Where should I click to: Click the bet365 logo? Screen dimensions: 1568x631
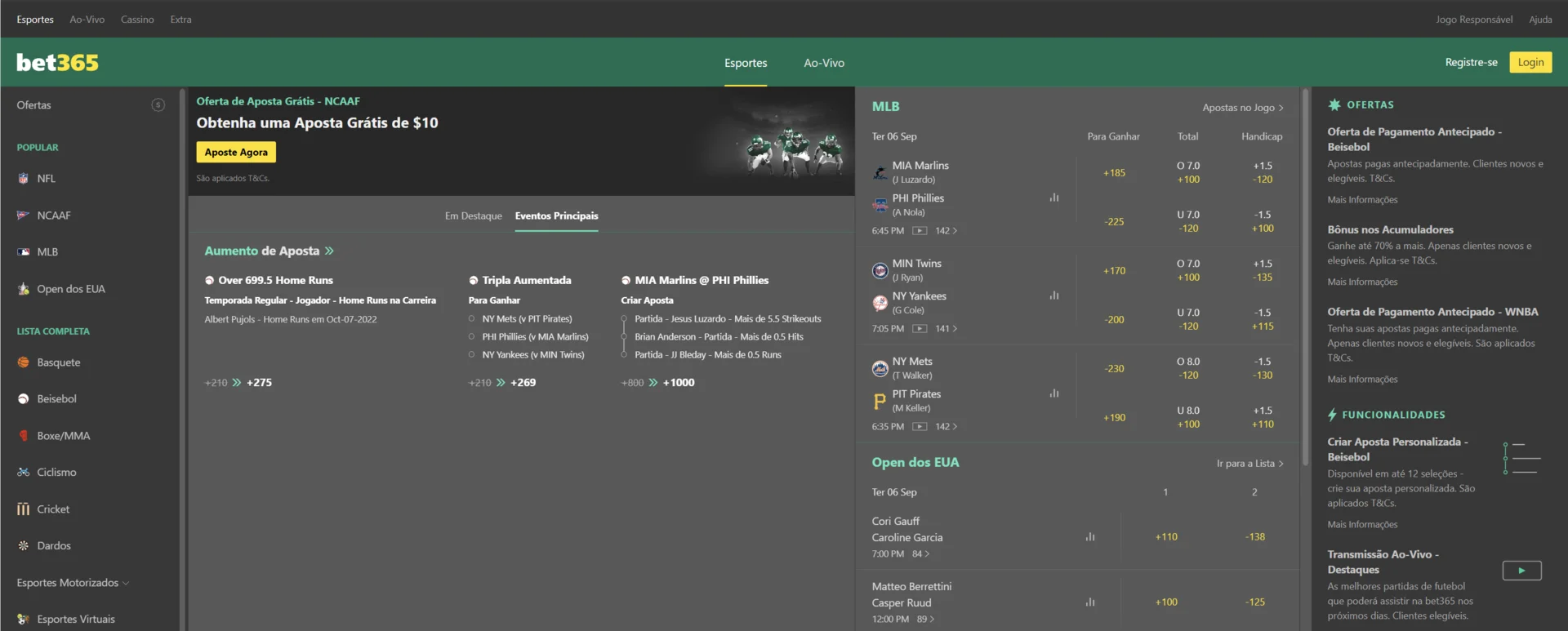coord(57,62)
